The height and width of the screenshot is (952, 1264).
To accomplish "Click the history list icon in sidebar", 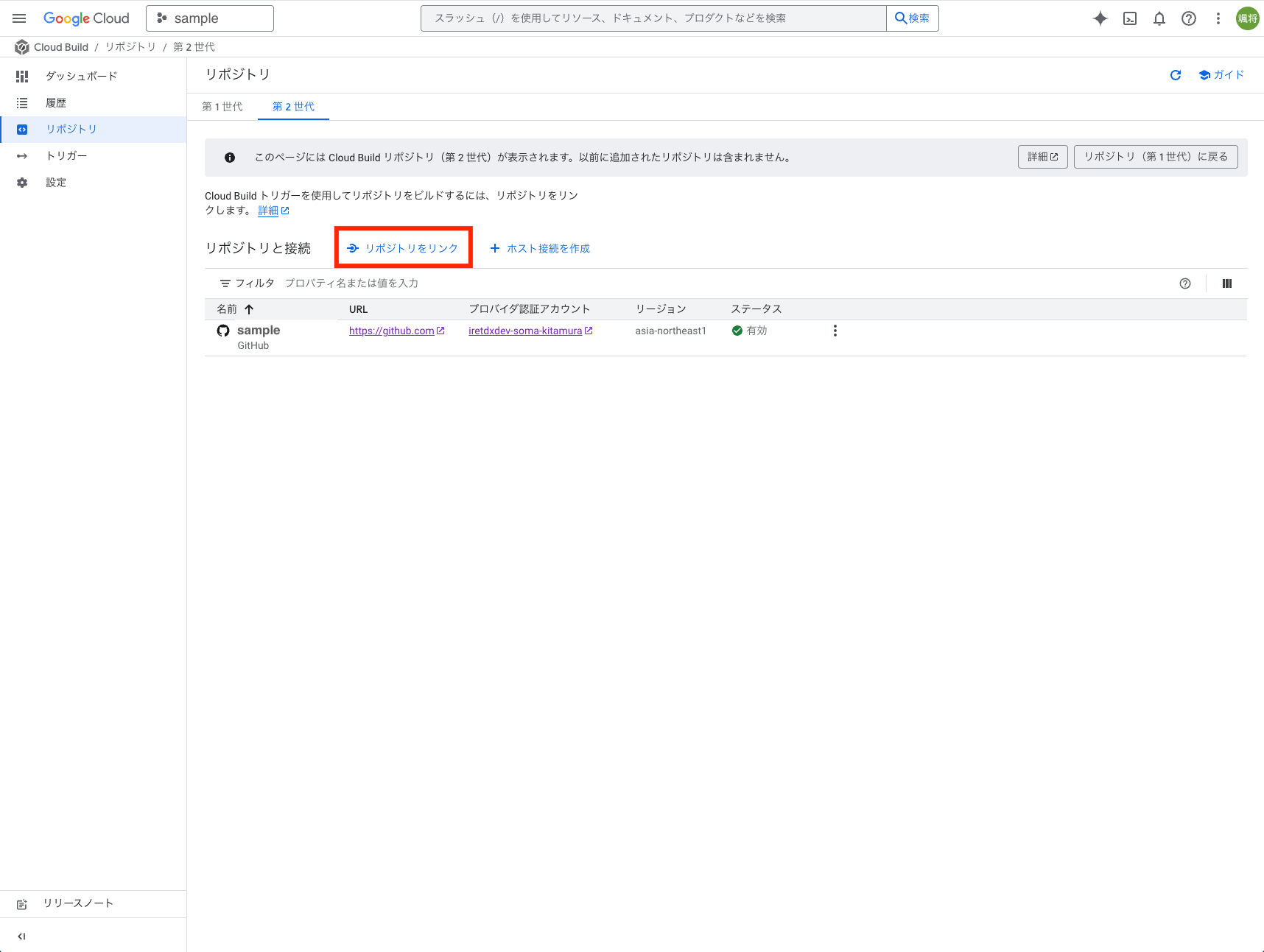I will (x=22, y=103).
